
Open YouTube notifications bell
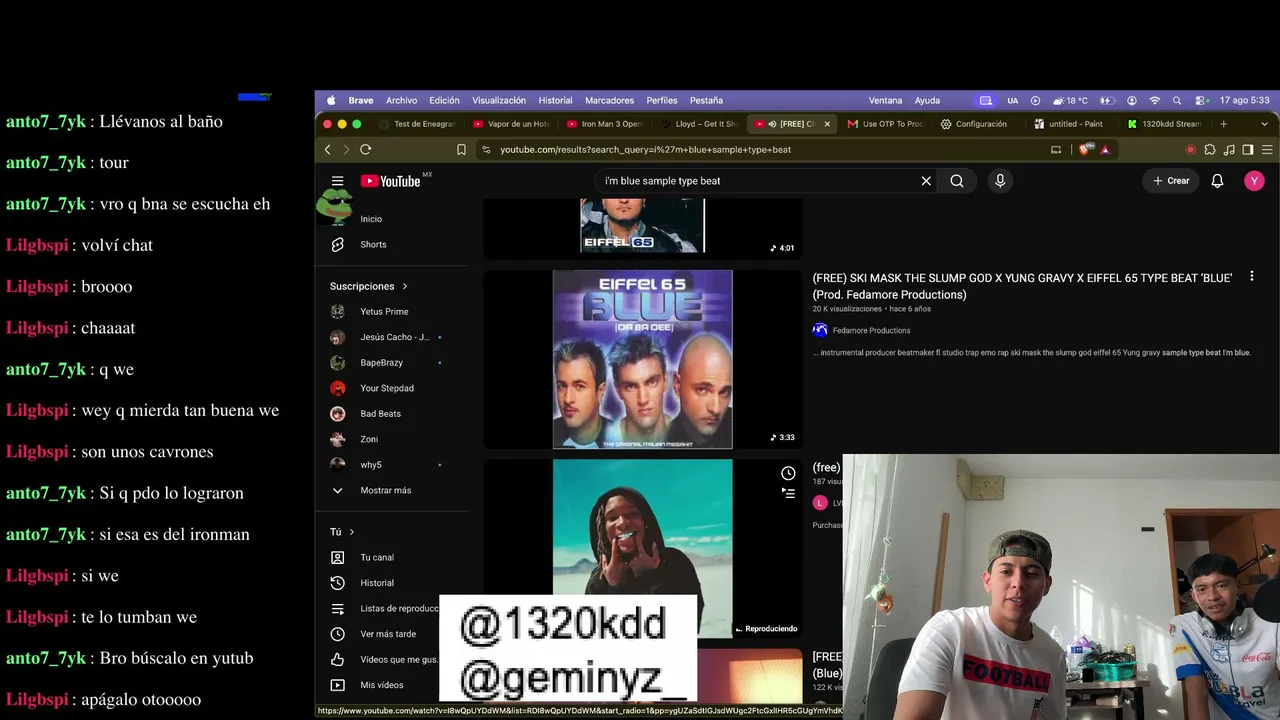pos(1217,181)
